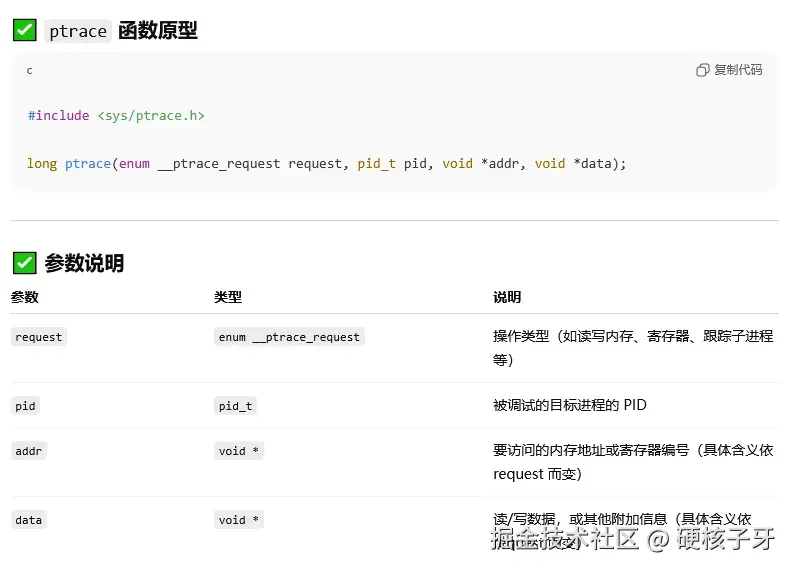
Task: Click the void * type in data row
Action: pyautogui.click(x=239, y=520)
